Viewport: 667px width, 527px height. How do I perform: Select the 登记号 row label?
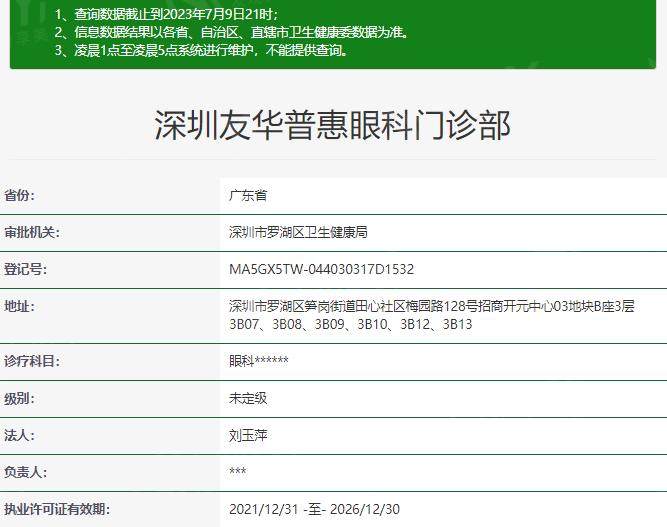(x=26, y=269)
